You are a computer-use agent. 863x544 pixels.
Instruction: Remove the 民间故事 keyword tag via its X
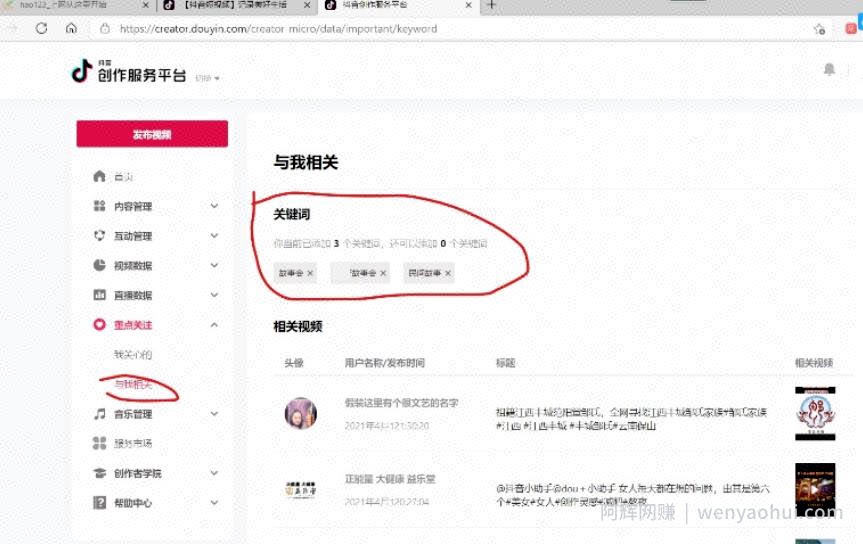tap(448, 273)
